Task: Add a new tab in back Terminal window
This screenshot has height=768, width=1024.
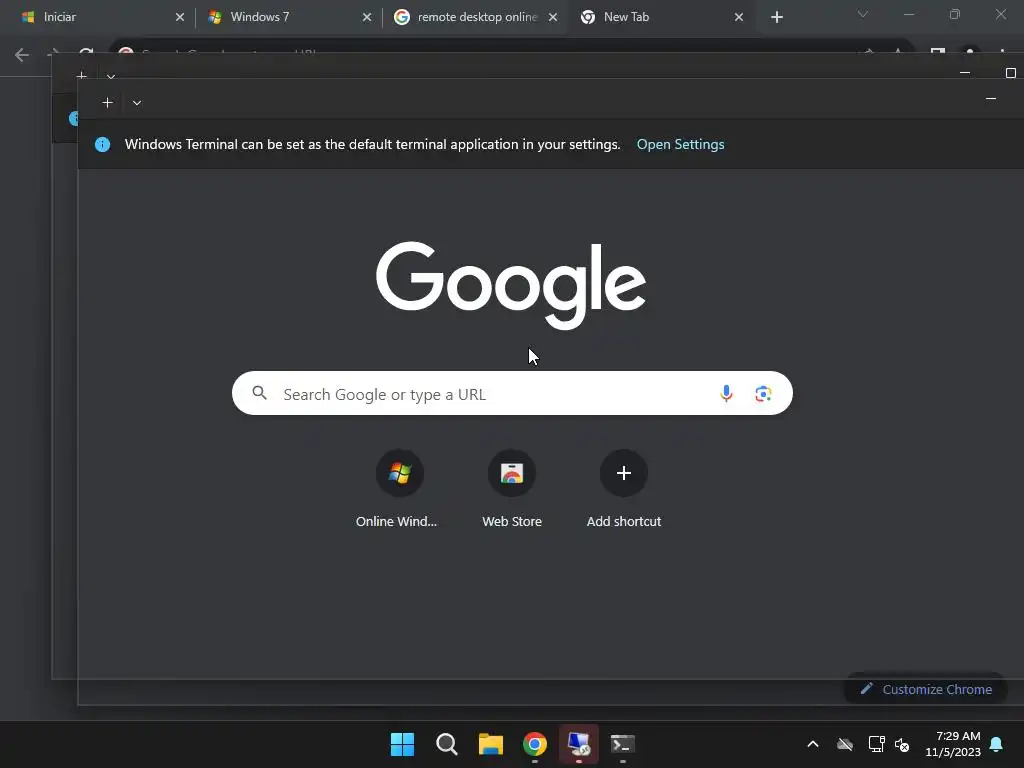Action: 81,76
